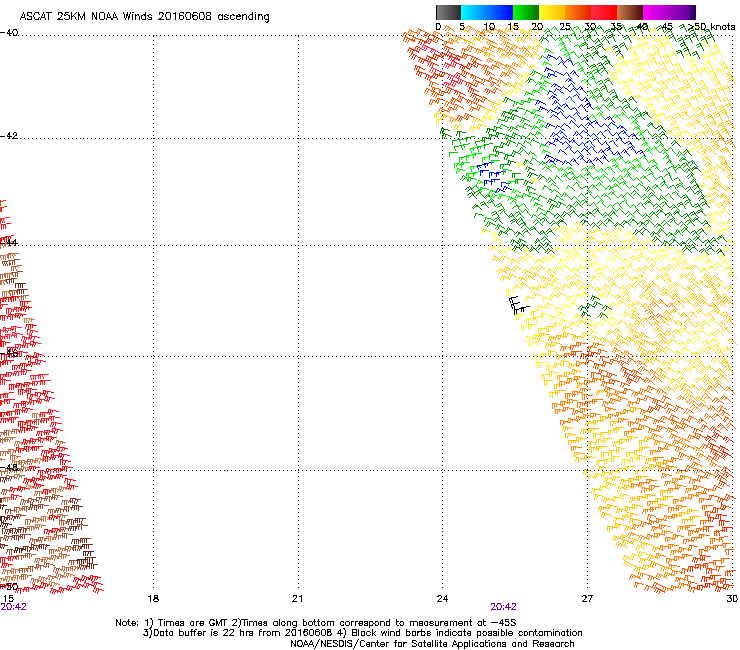
Task: Select the dark purple 45-50 knots legend segment
Action: [682, 12]
